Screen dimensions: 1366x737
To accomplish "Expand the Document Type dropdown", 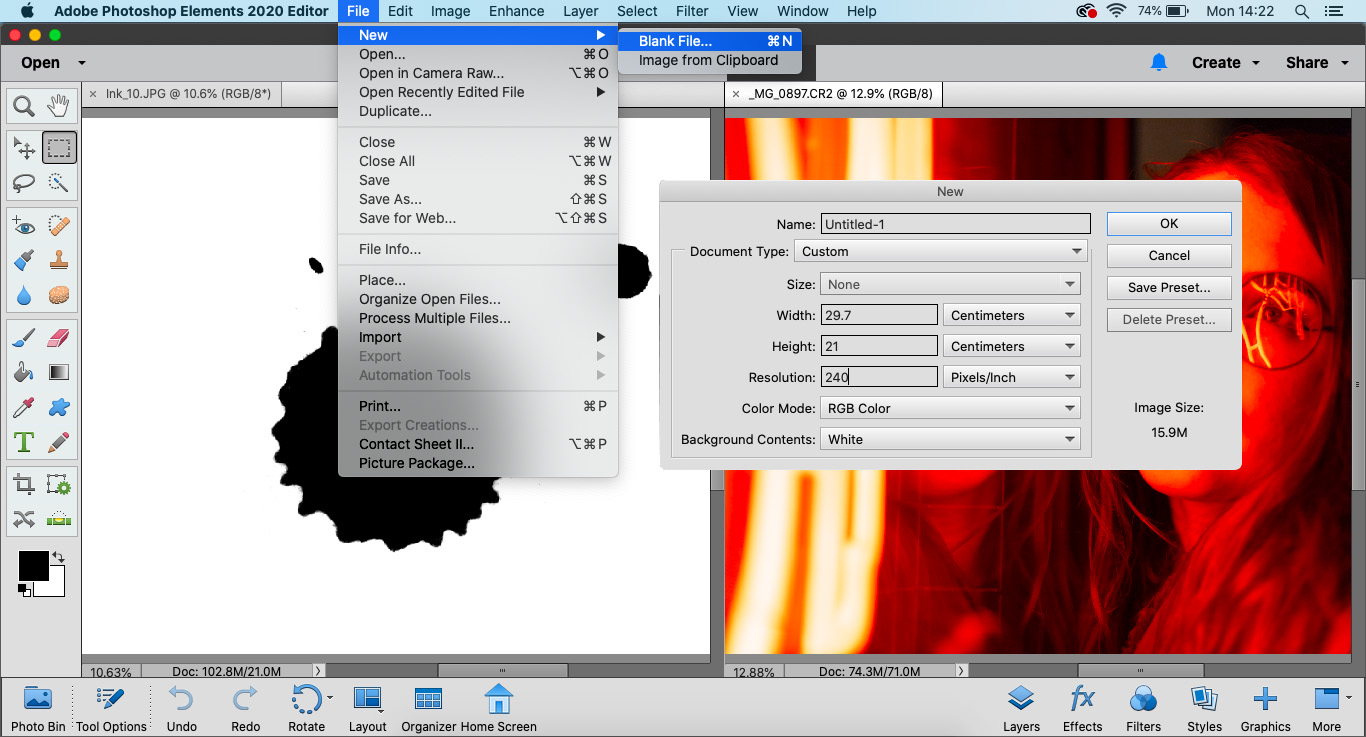I will click(942, 251).
